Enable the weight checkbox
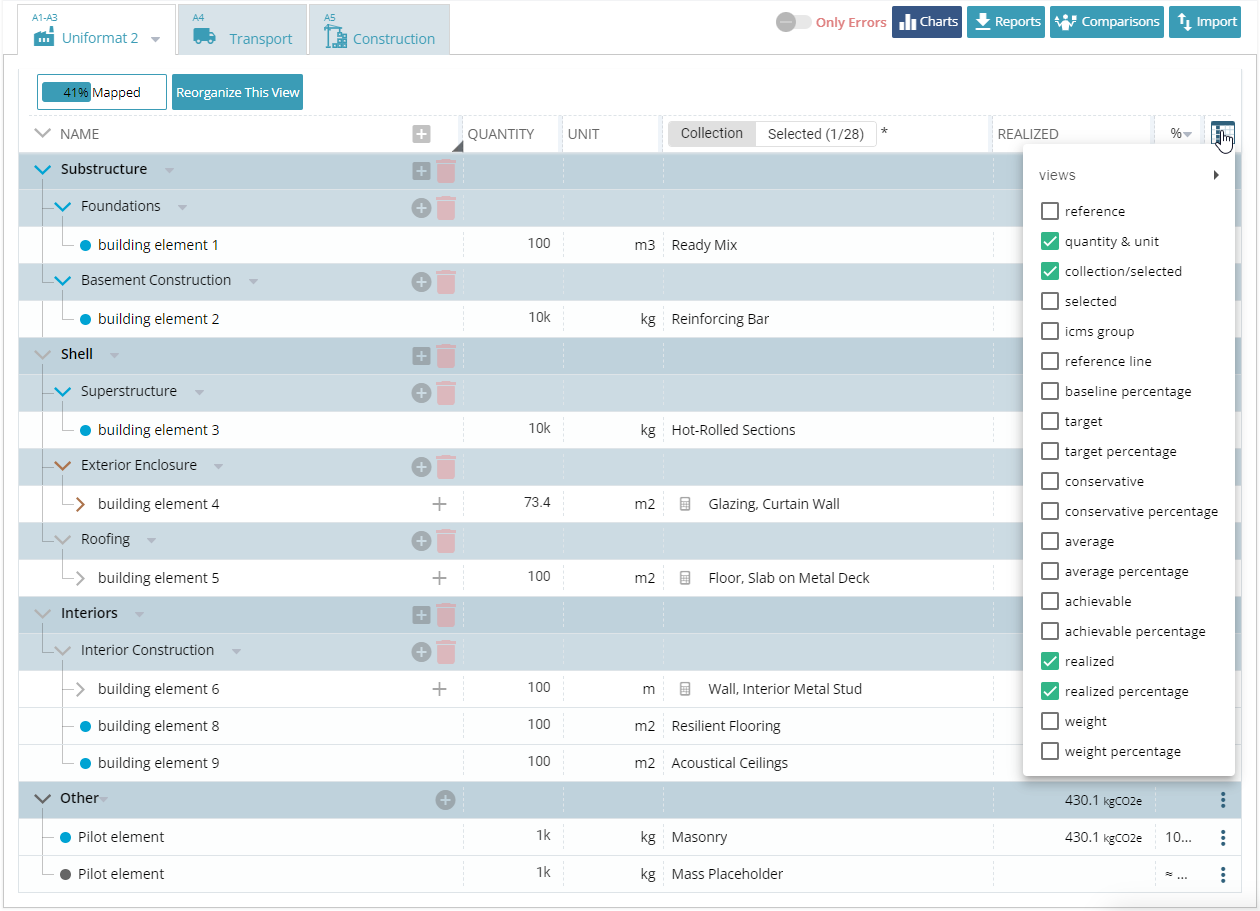1260x911 pixels. click(x=1050, y=721)
